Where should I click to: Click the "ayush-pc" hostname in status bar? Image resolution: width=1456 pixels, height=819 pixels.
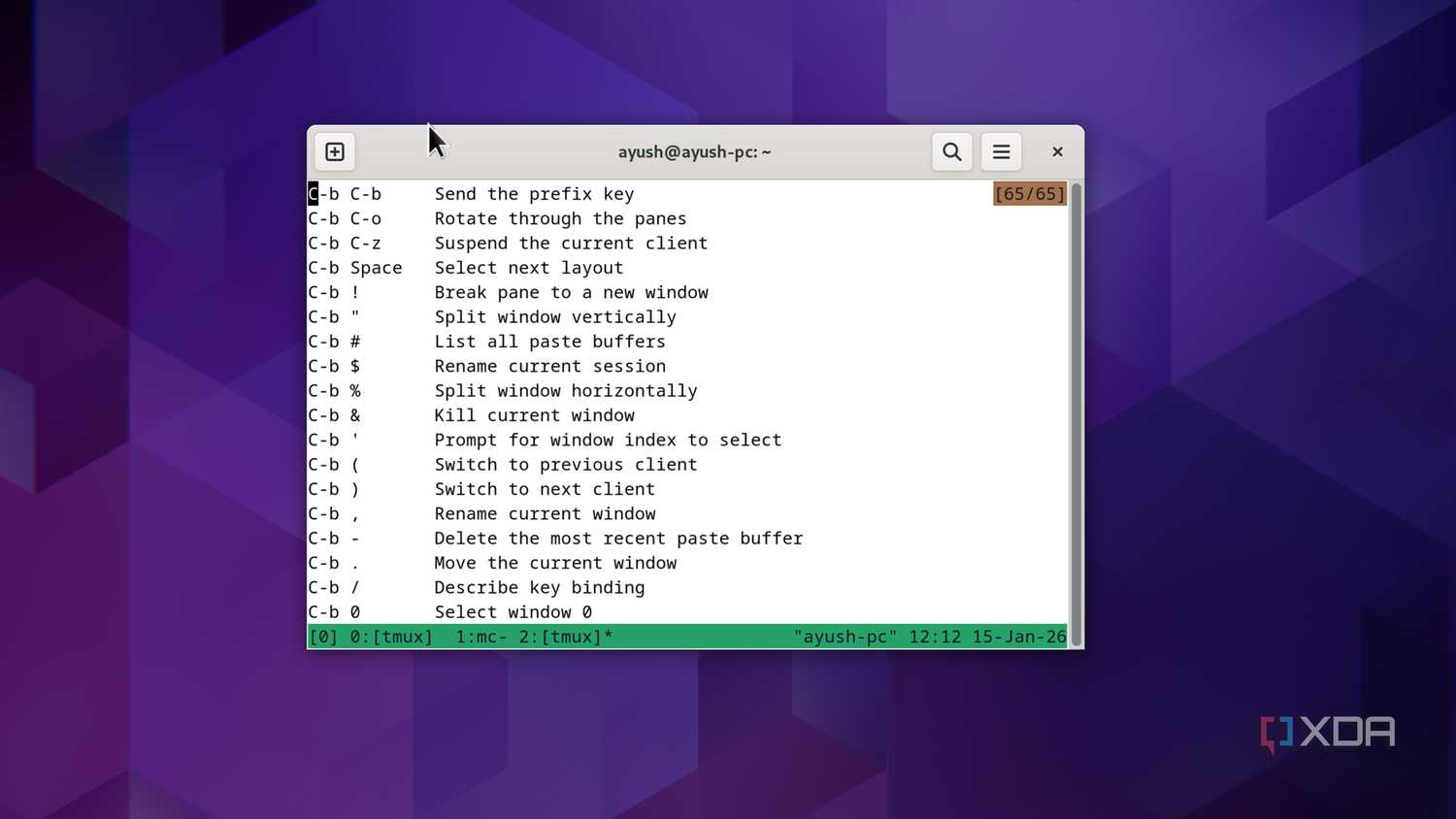click(845, 637)
